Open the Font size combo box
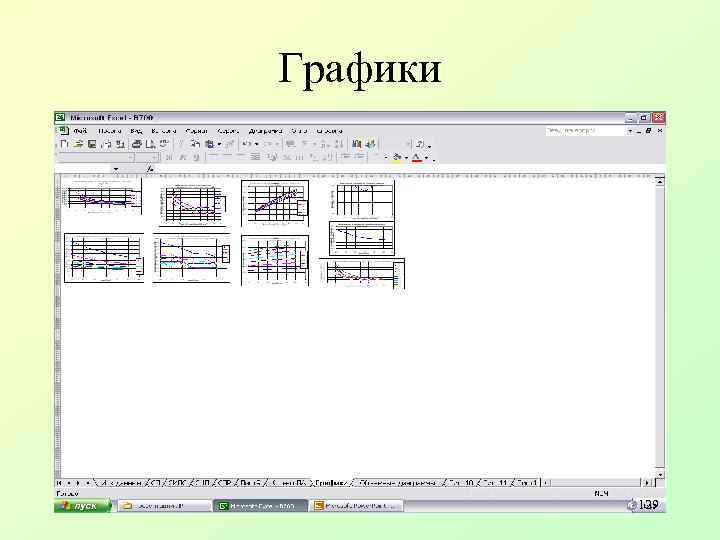720x540 pixels. (147, 158)
